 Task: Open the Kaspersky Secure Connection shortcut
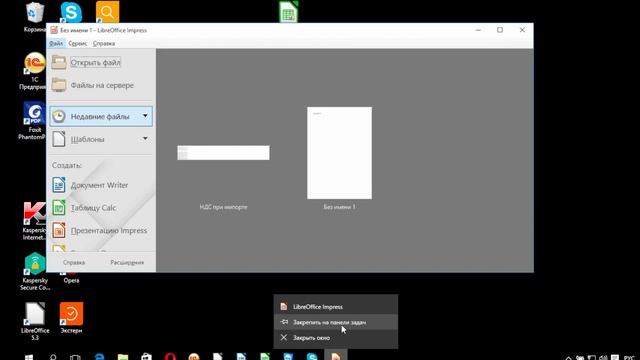click(x=35, y=271)
